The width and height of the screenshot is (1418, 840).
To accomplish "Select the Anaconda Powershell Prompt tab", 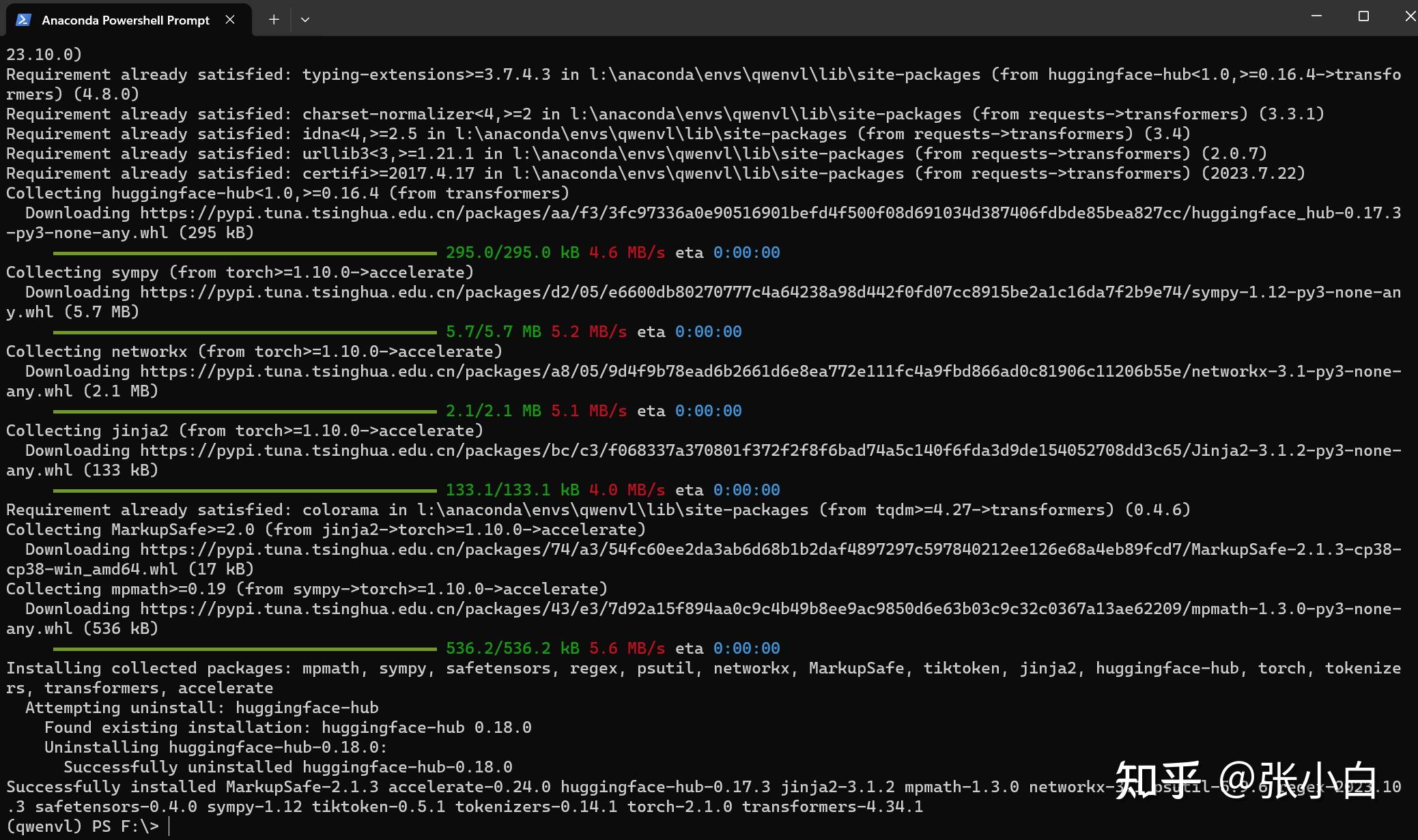I will point(128,20).
